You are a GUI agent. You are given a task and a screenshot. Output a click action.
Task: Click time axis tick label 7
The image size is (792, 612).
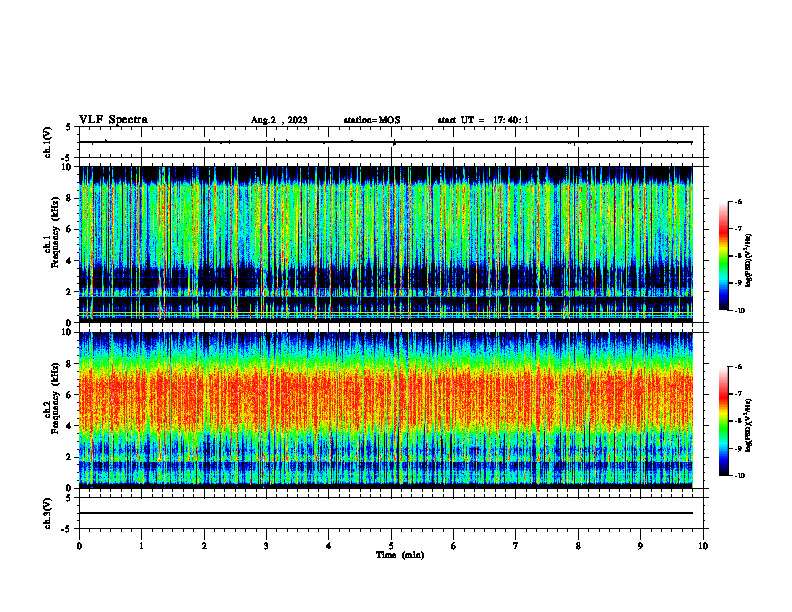[516, 546]
